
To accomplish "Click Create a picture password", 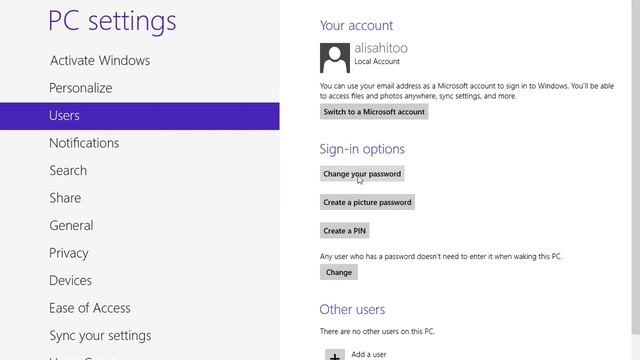I will click(x=367, y=202).
